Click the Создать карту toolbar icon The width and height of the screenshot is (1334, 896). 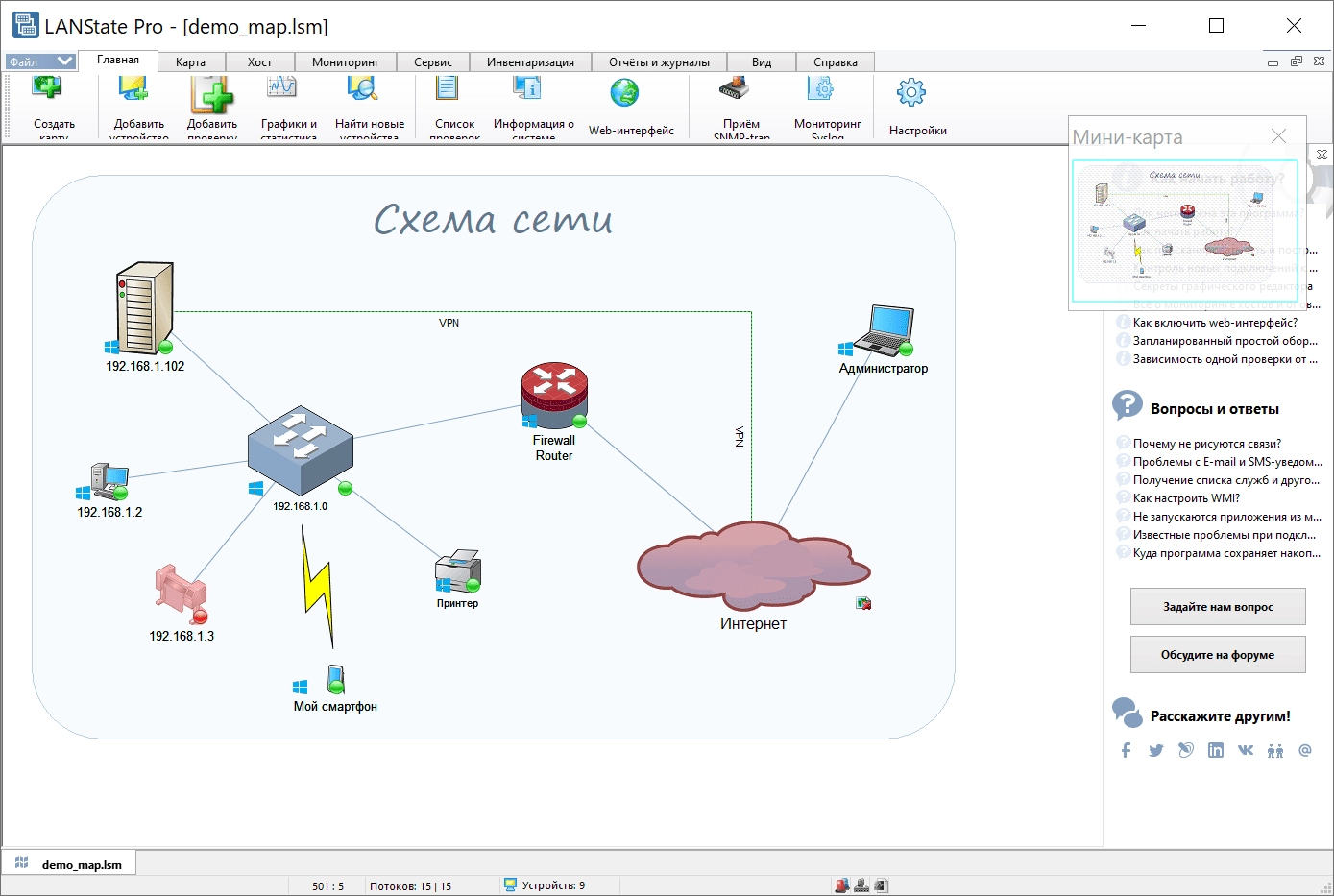click(x=46, y=88)
